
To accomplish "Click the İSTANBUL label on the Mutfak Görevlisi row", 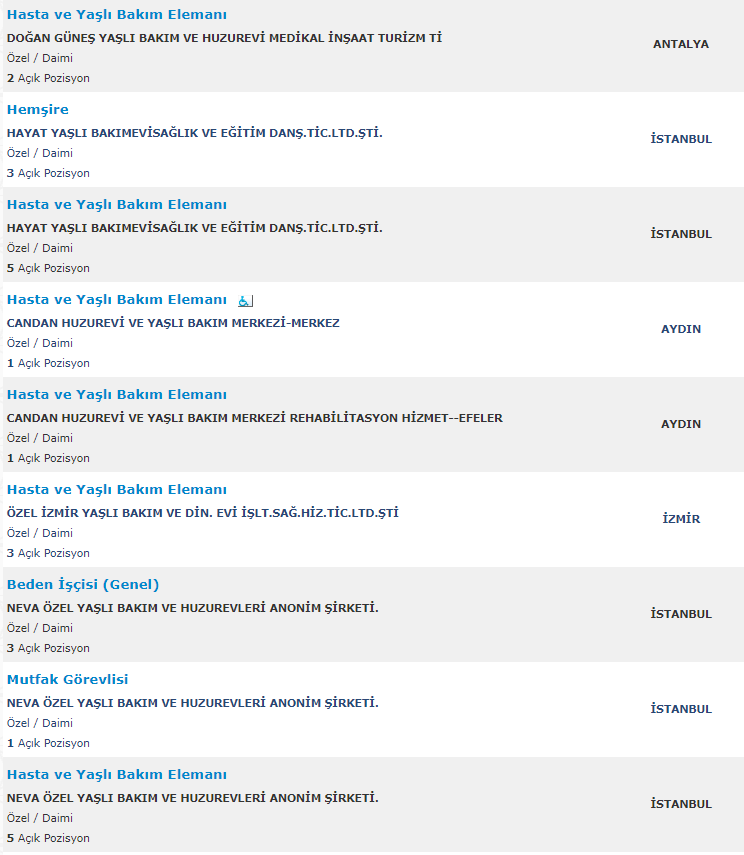I will click(x=681, y=709).
